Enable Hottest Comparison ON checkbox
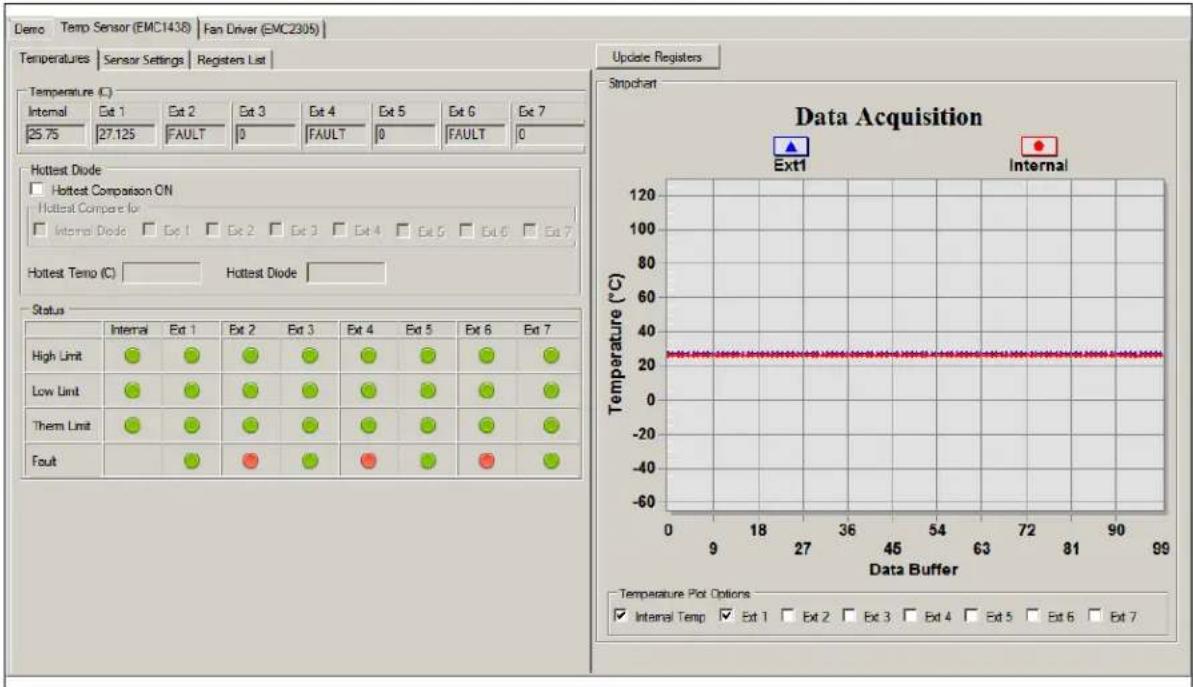Viewport: 1193px width, 687px height. (37, 189)
